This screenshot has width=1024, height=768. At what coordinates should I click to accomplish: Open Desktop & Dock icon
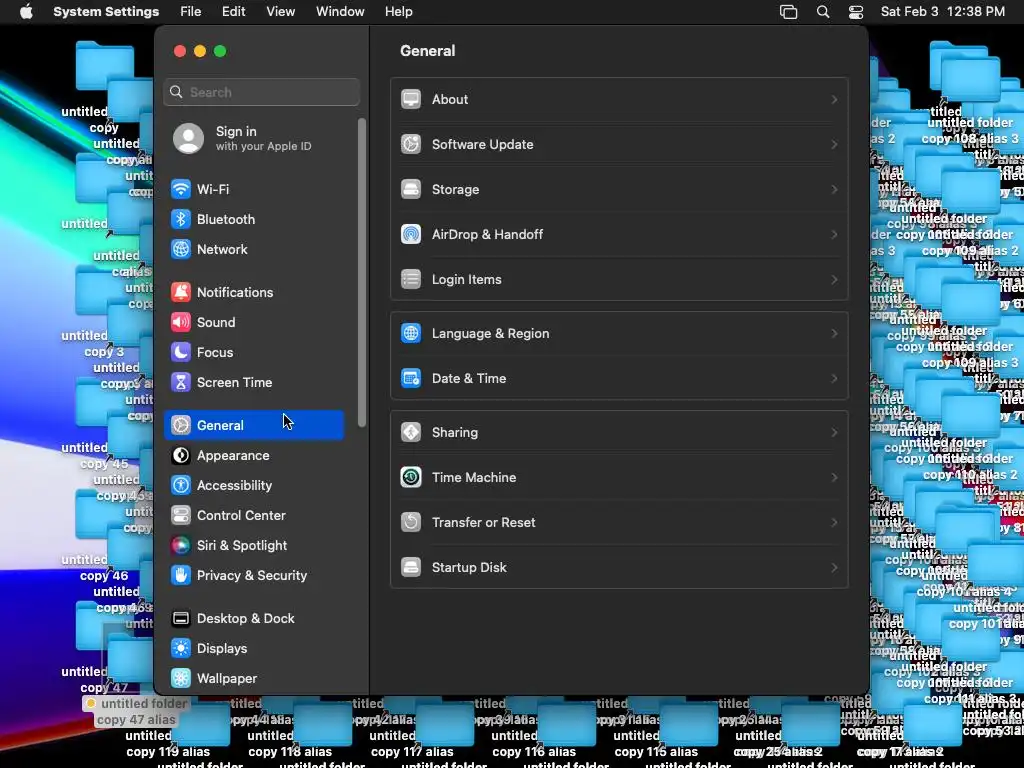tap(181, 619)
